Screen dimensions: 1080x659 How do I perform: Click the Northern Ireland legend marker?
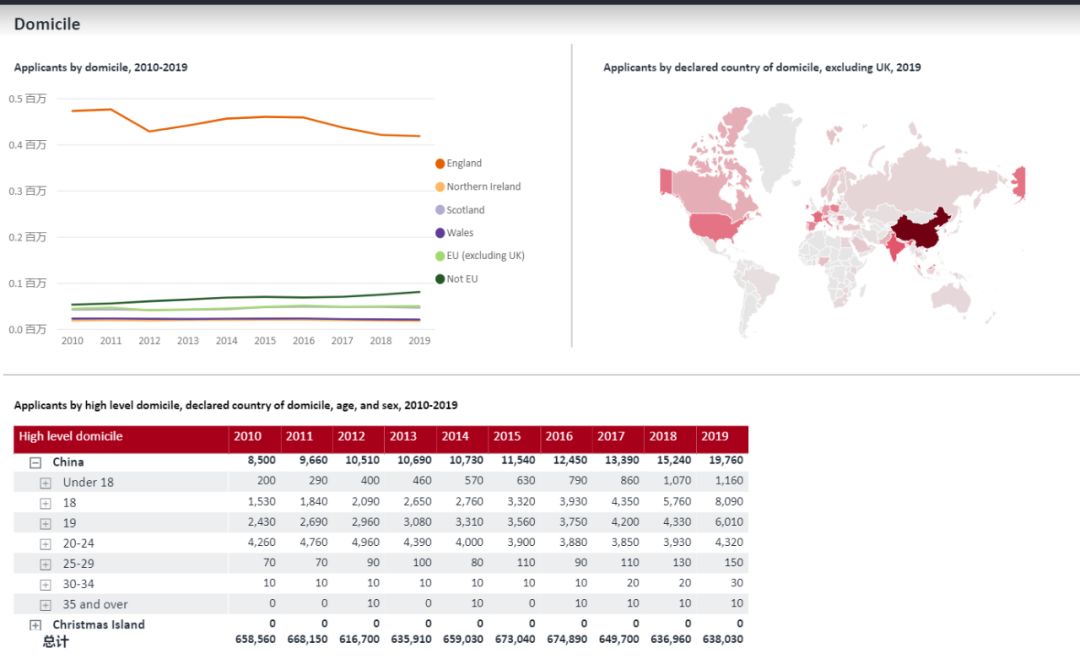click(440, 187)
